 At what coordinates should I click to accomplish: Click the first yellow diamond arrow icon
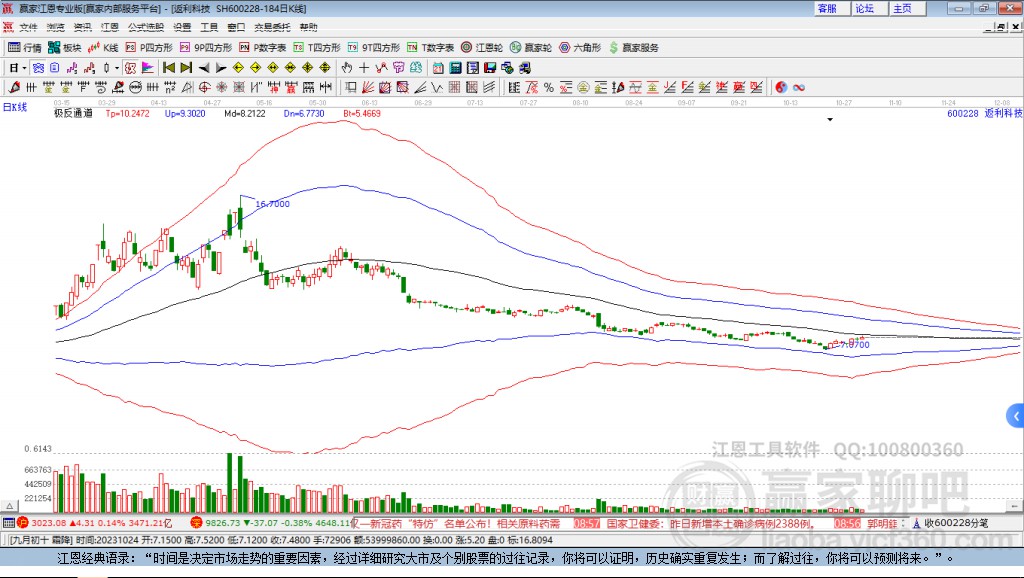pyautogui.click(x=238, y=68)
